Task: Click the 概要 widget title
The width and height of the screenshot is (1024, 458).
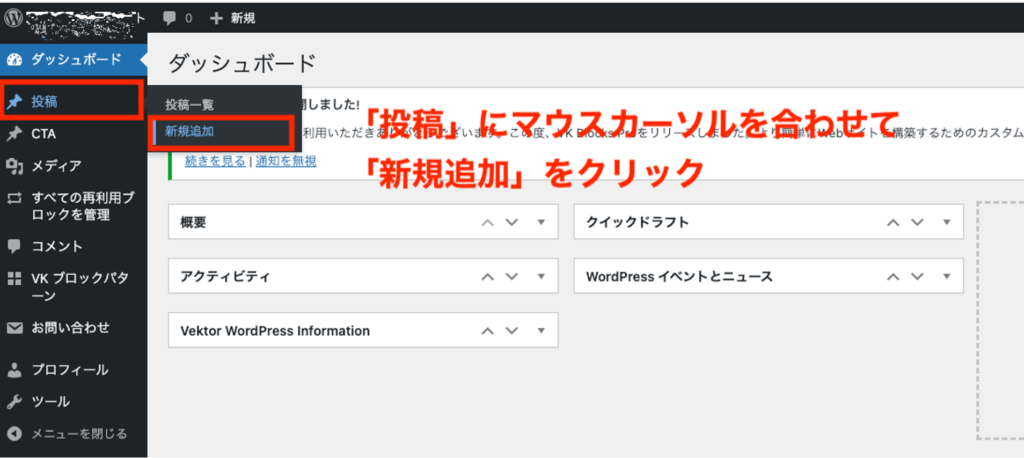Action: pos(193,222)
